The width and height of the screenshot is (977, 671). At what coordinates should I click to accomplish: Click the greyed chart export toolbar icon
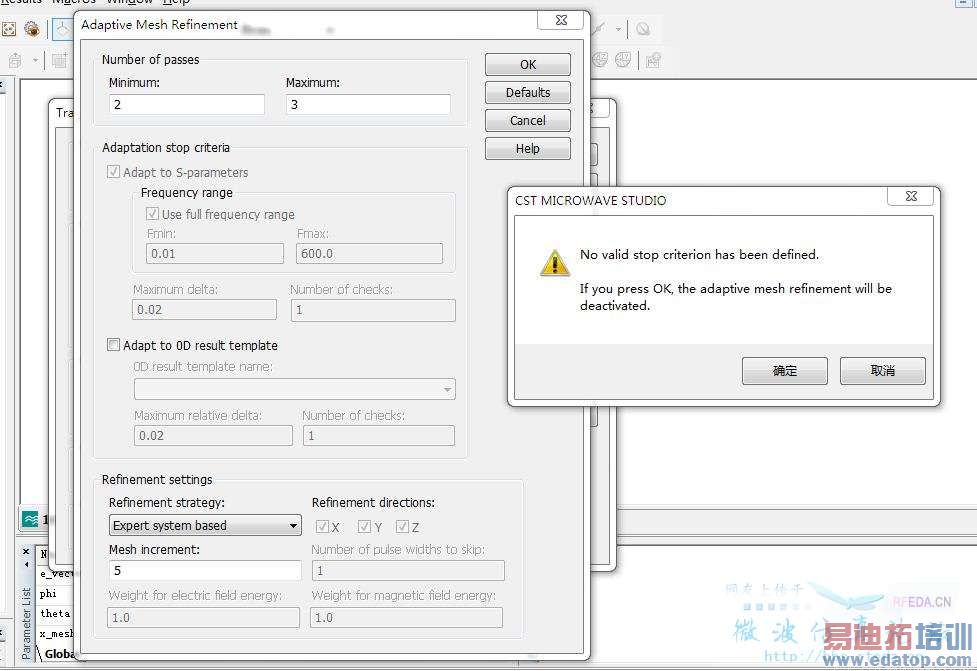(x=653, y=60)
